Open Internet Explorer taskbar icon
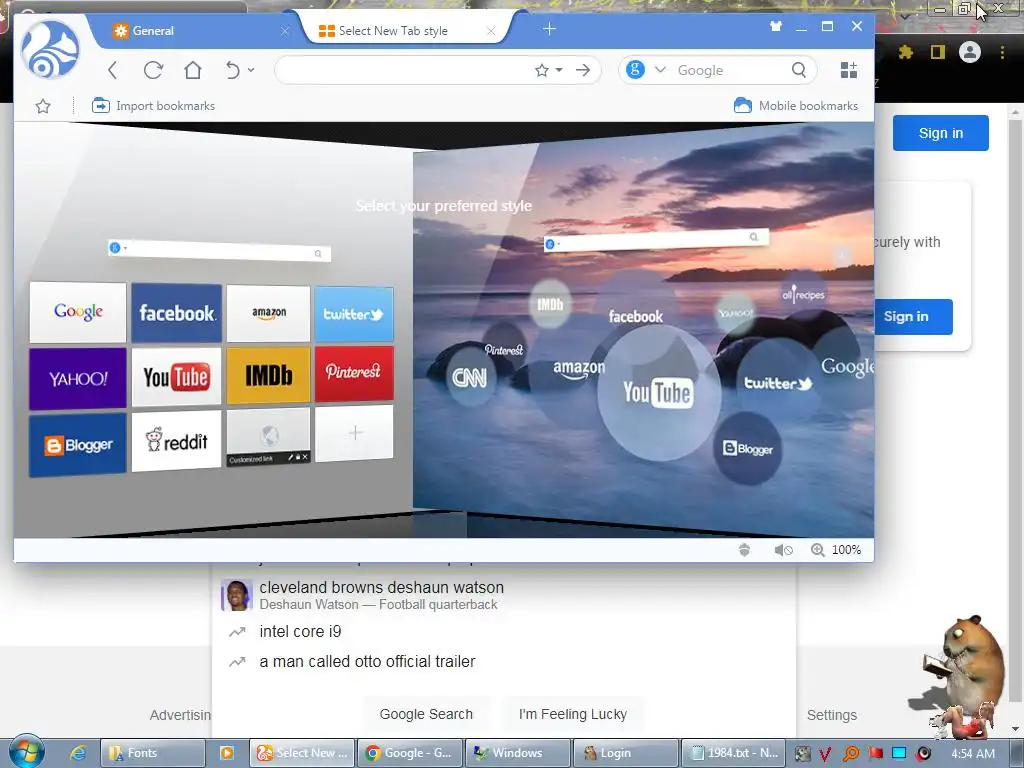The image size is (1024, 768). click(78, 753)
